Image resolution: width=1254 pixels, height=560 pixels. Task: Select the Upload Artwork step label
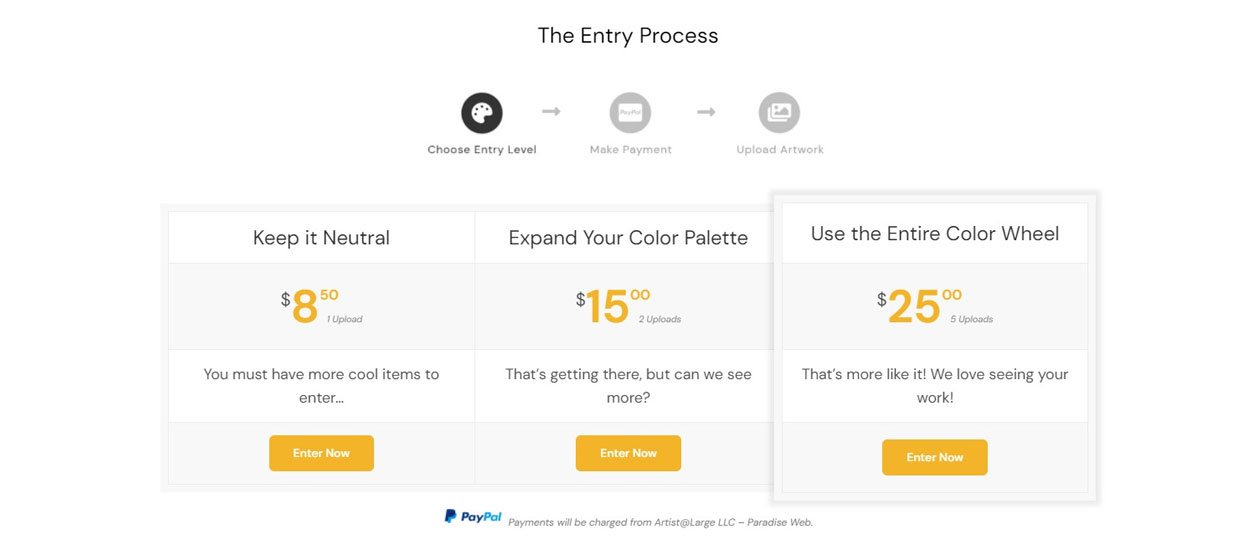tap(780, 150)
